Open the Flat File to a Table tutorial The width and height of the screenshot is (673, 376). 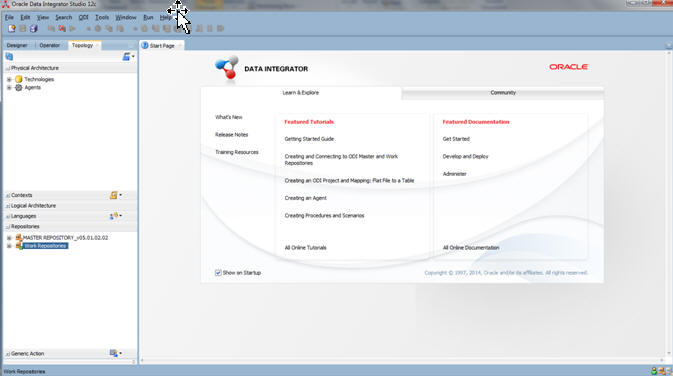[349, 181]
